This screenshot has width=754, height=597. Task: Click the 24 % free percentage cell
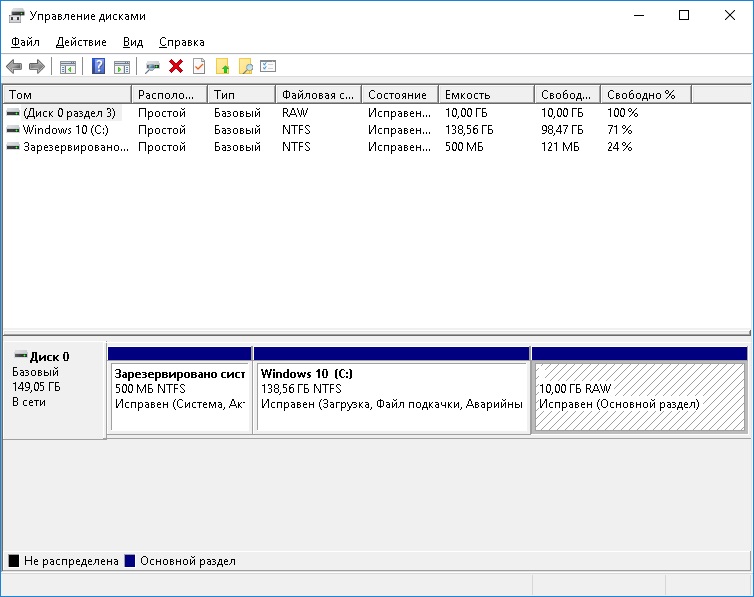[619, 147]
